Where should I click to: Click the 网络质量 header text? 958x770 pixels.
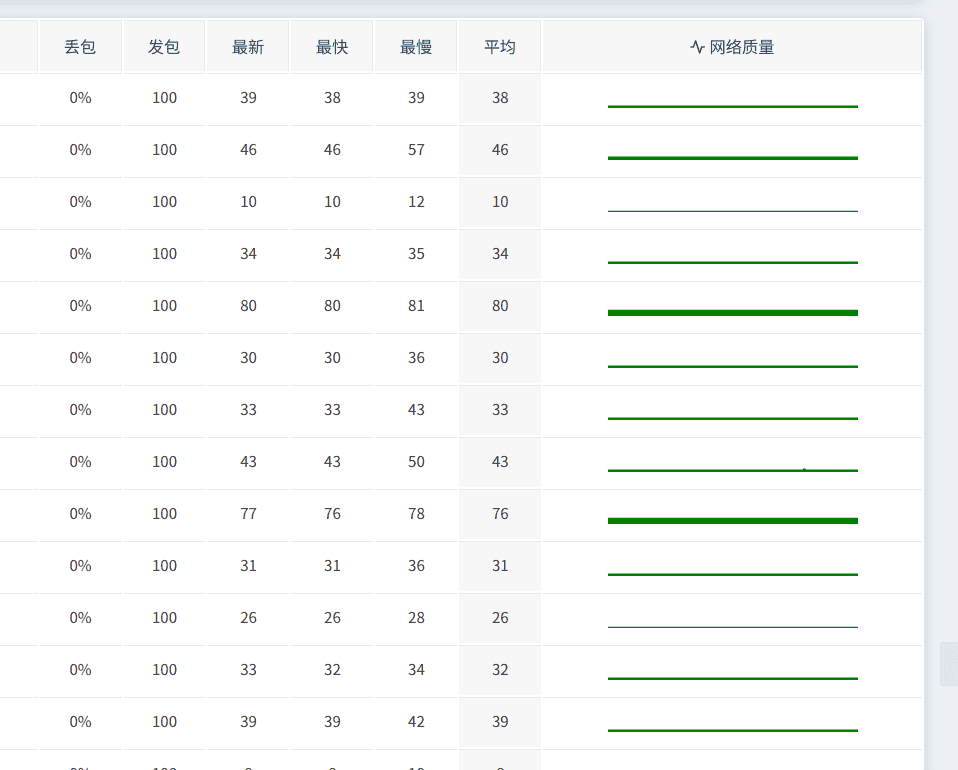(x=742, y=47)
